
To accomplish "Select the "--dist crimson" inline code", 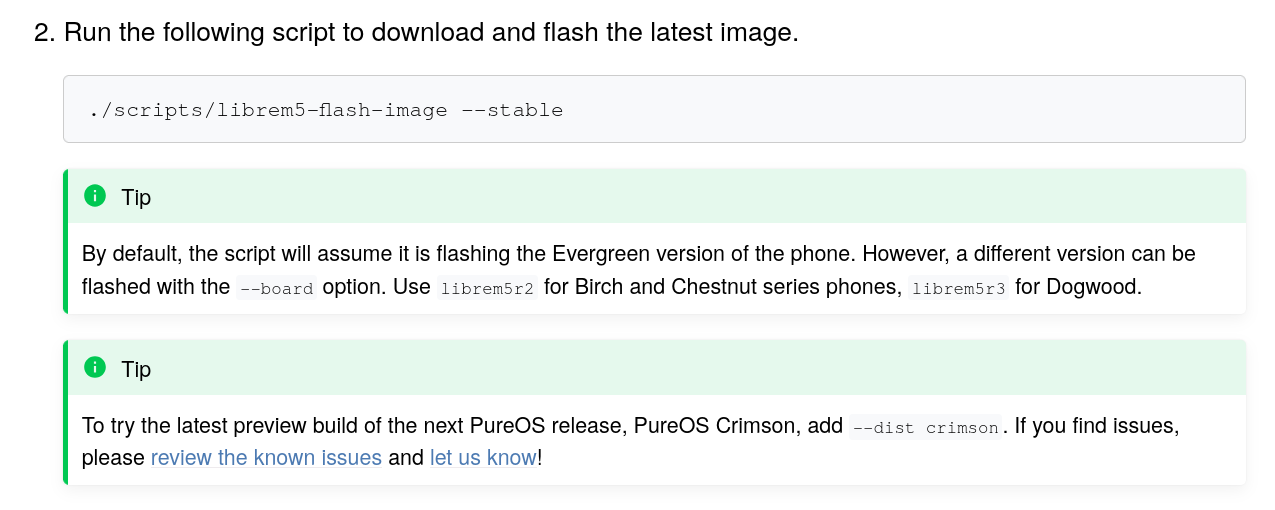I will pos(925,427).
